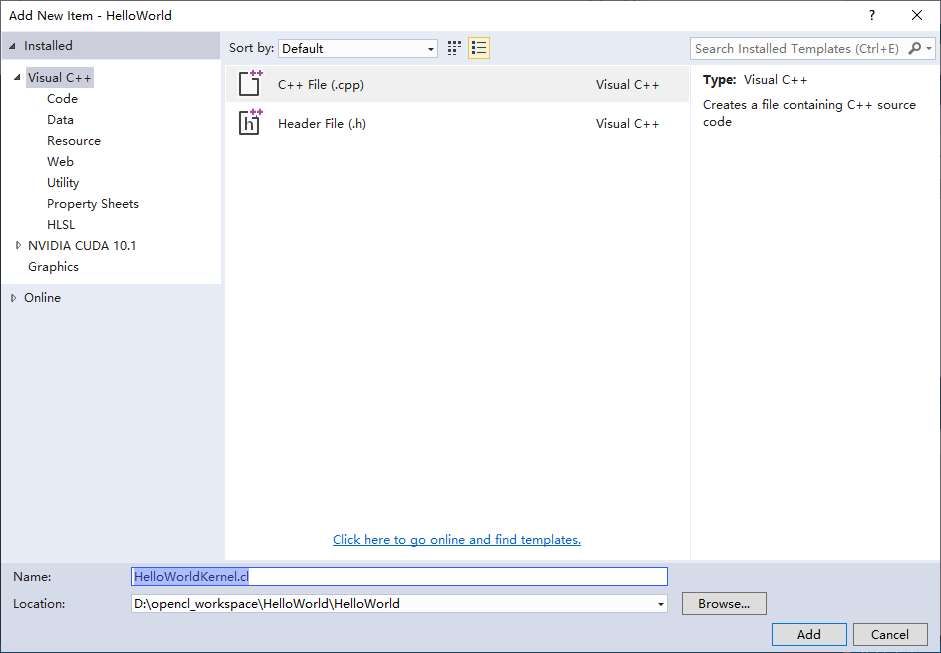
Task: Click the Help question mark icon
Action: pyautogui.click(x=871, y=16)
